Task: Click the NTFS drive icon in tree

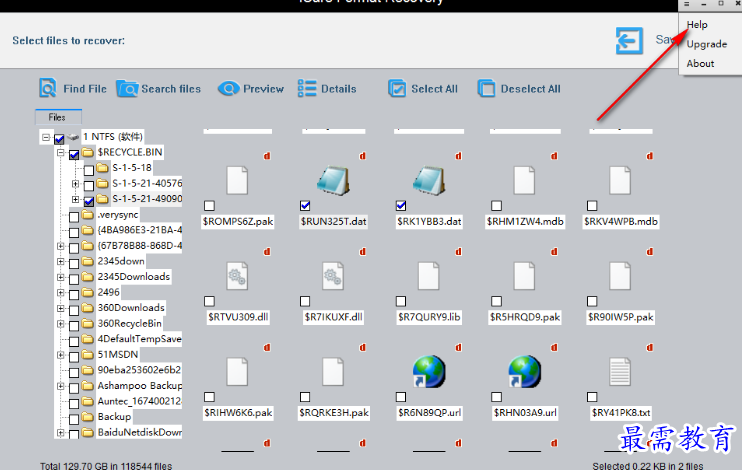Action: 73,137
